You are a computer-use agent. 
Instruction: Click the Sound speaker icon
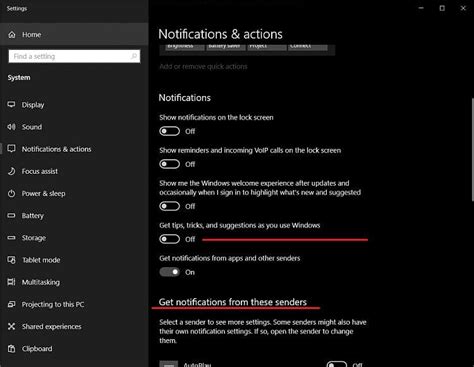(11, 127)
